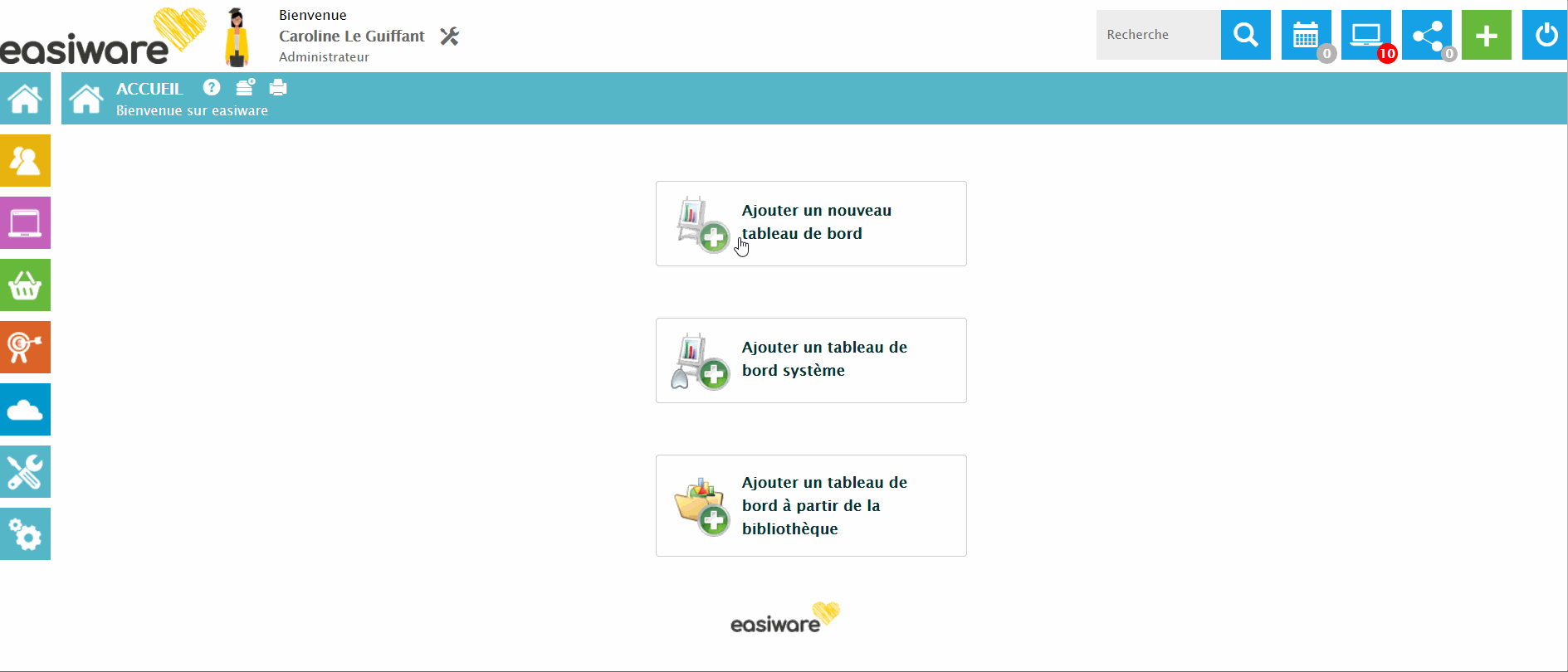Open the orange target sidebar module
1568x672 pixels.
point(25,348)
